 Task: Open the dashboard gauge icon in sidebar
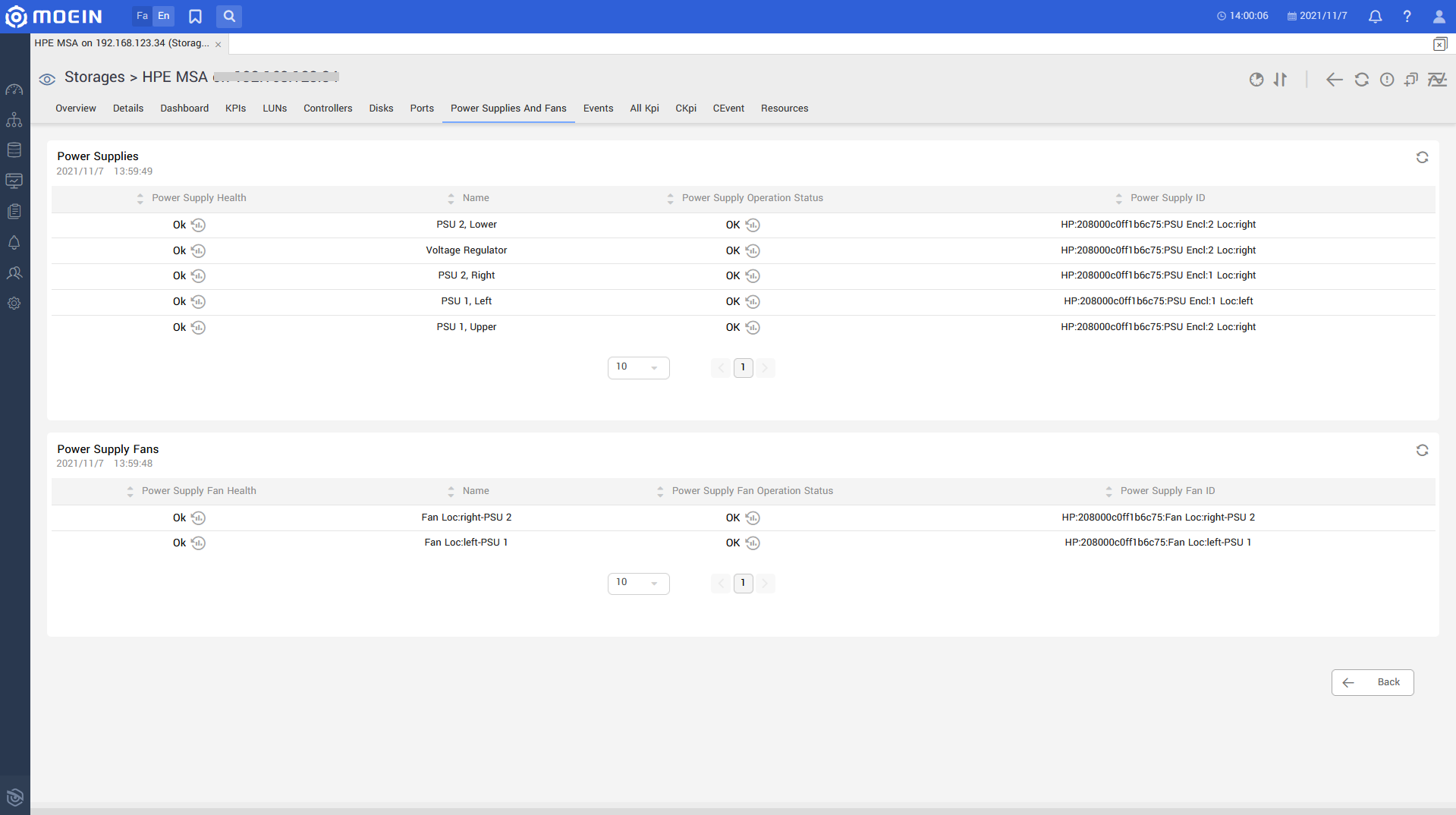(14, 90)
